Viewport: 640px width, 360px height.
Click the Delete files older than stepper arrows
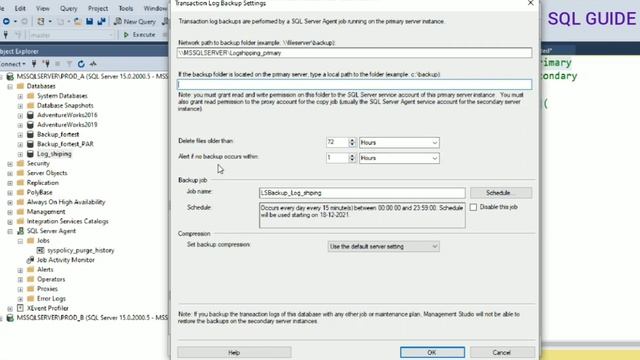point(352,142)
